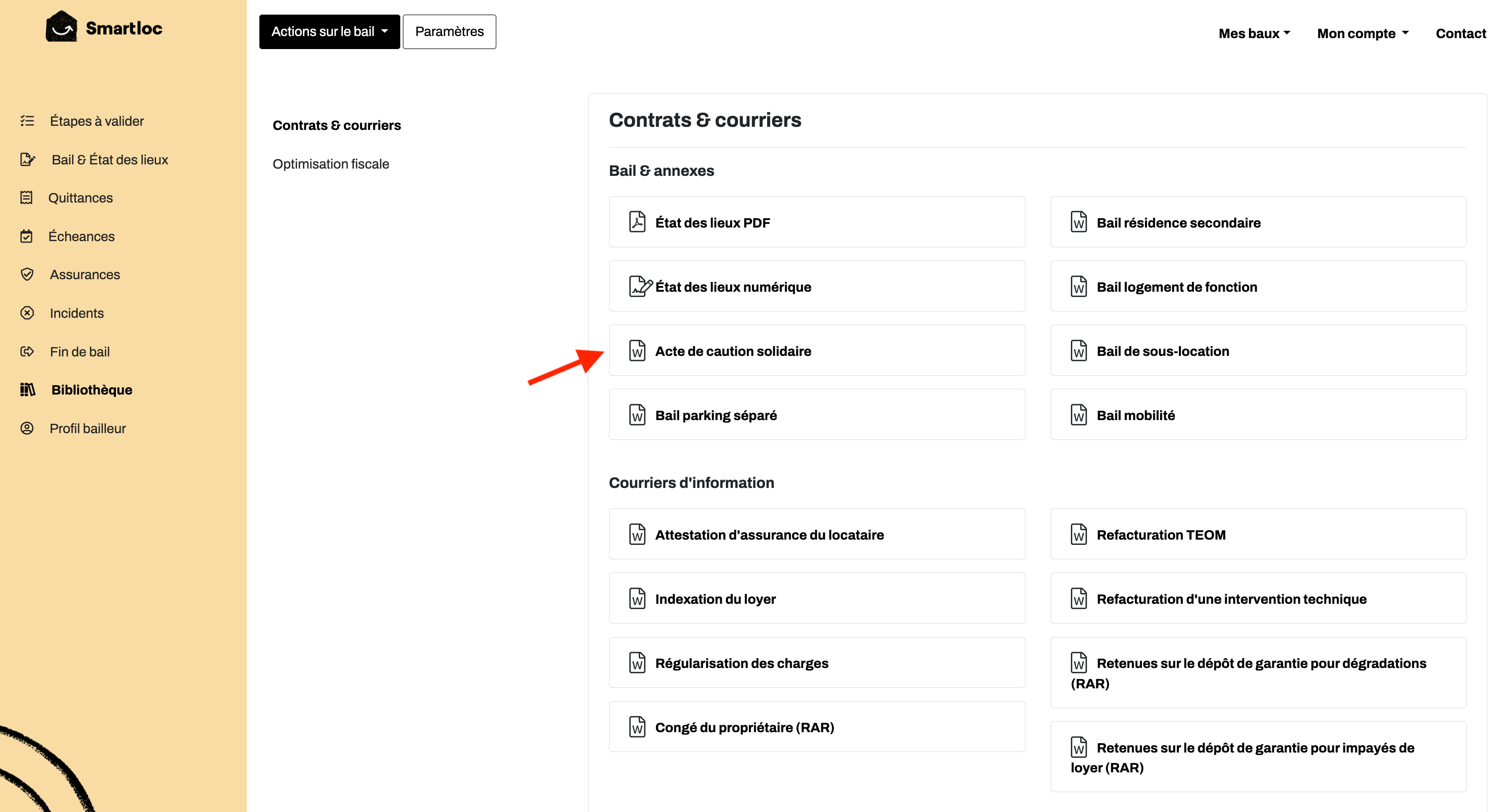Select the Contrats & courriers submenu tab
This screenshot has width=1503, height=812.
(337, 125)
